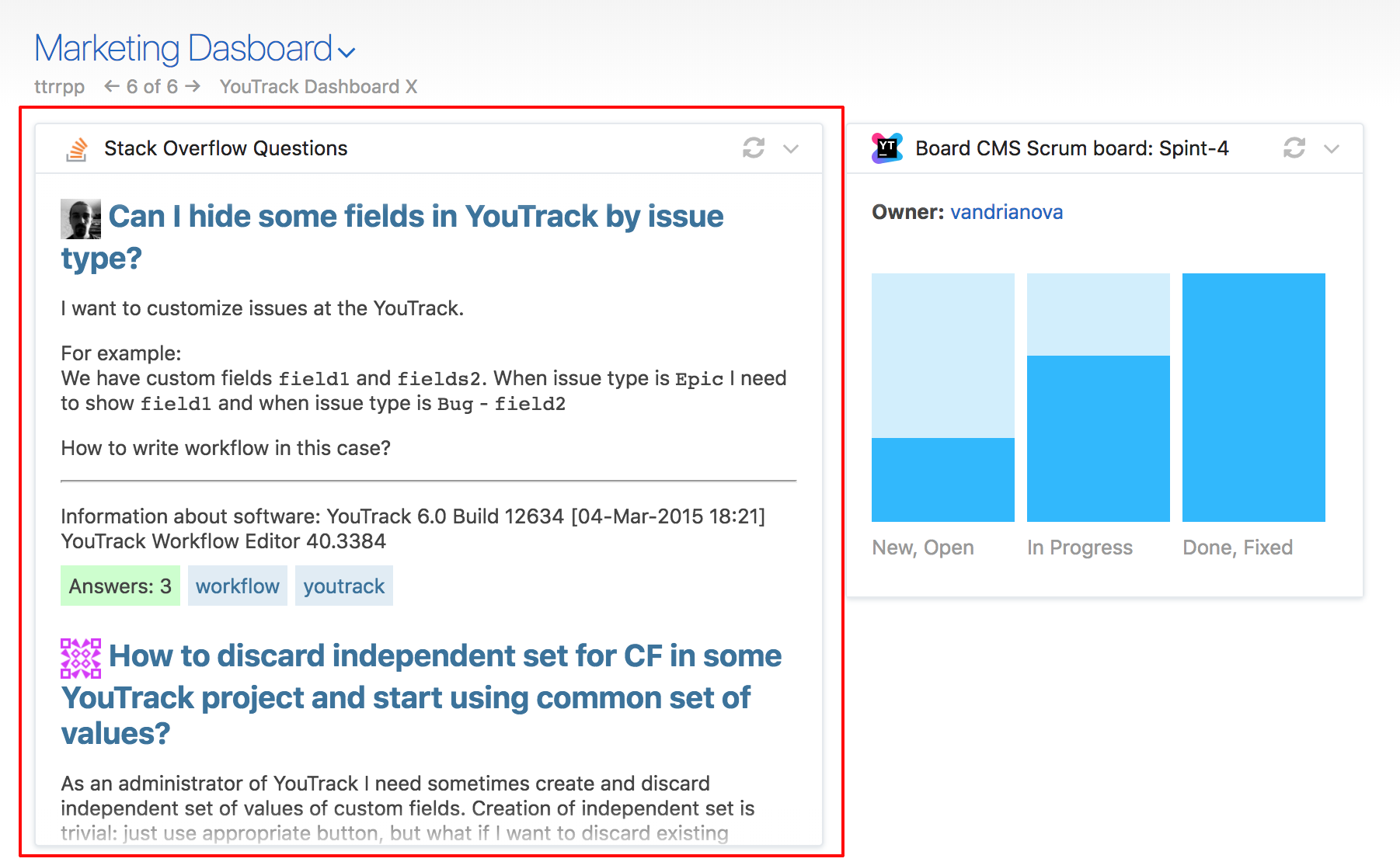Click the youtrack tag

pos(343,586)
